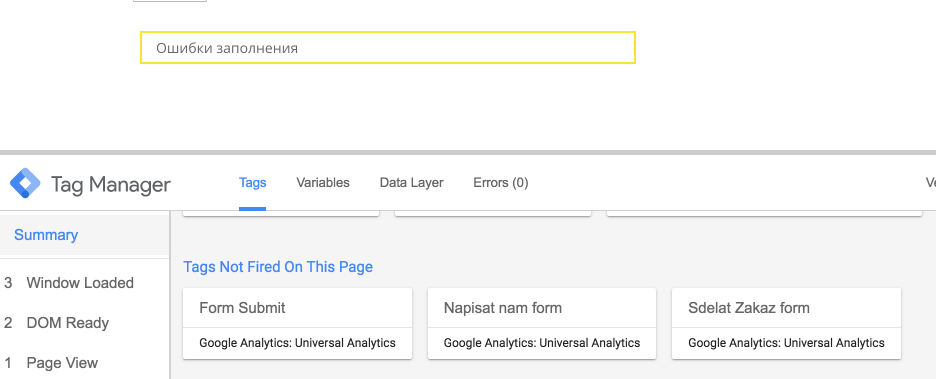The width and height of the screenshot is (936, 379).
Task: Switch to the Tags tab
Action: pos(253,183)
